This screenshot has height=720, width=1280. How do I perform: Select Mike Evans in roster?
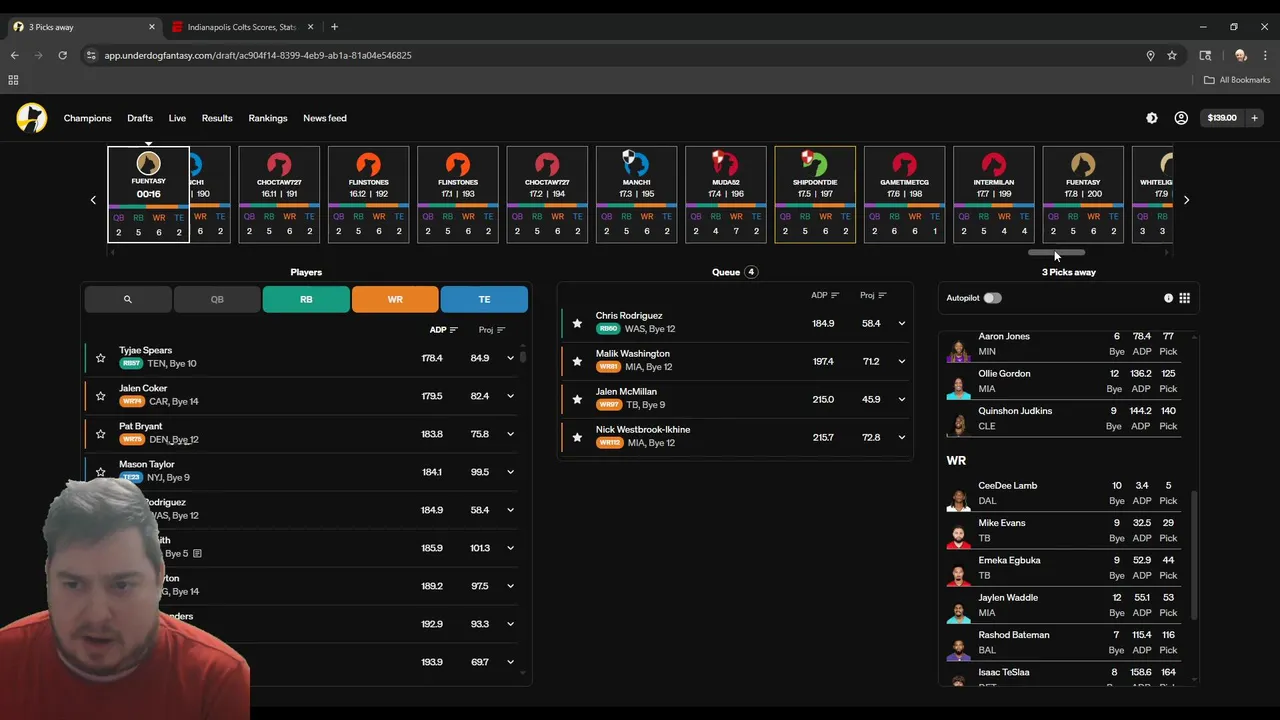pyautogui.click(x=1064, y=530)
